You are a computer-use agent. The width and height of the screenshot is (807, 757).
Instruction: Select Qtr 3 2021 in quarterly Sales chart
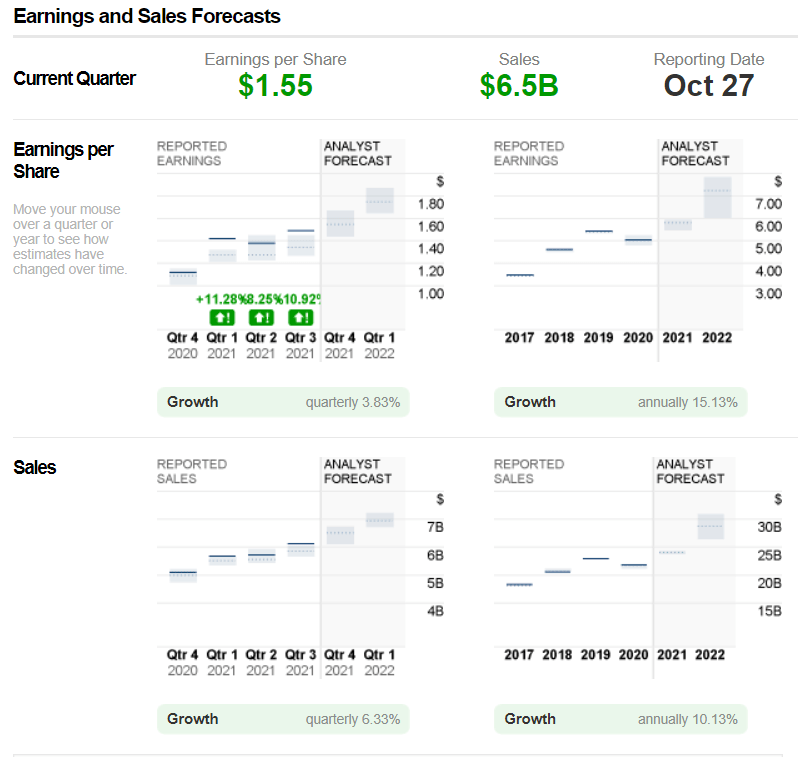300,662
